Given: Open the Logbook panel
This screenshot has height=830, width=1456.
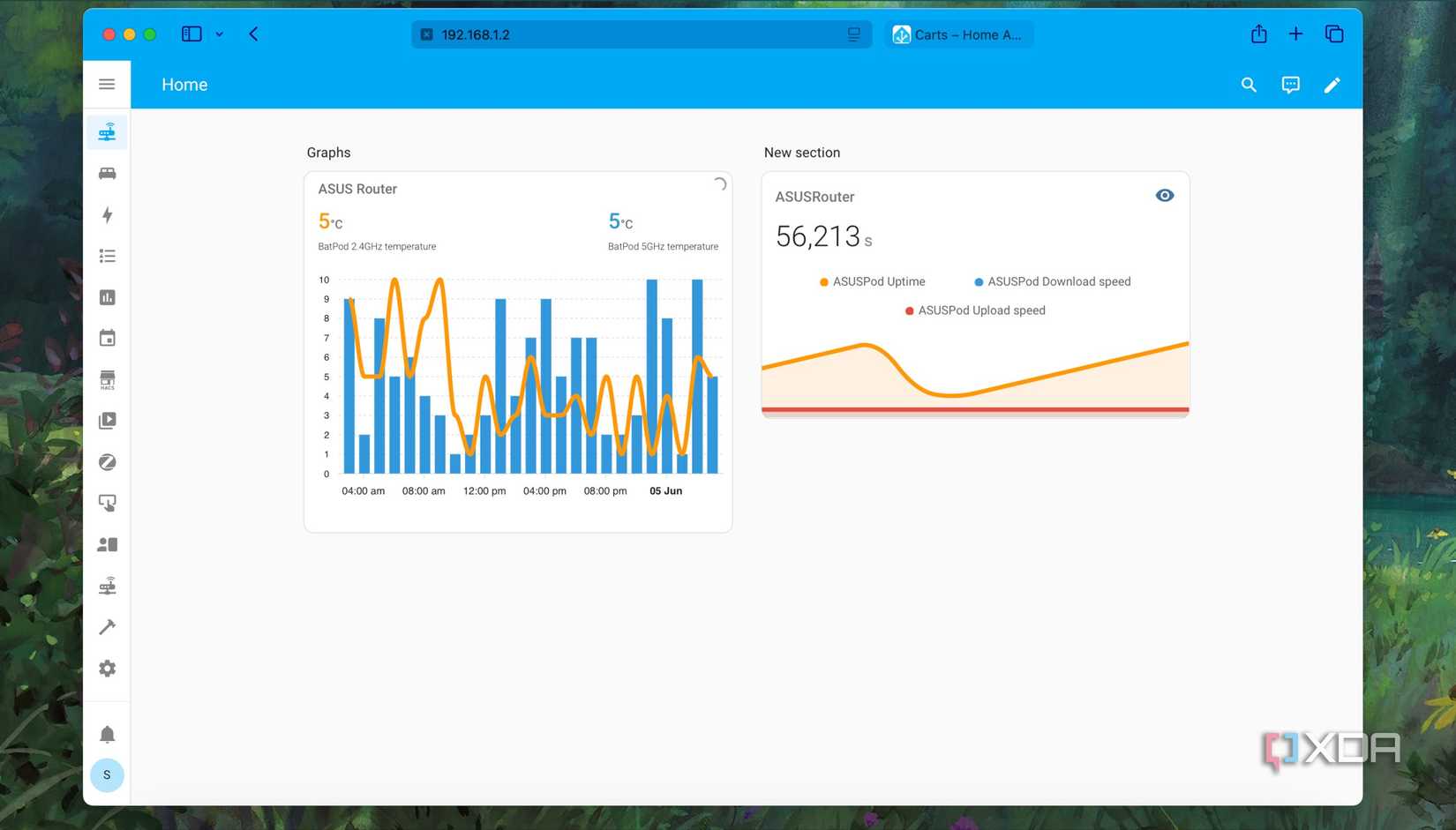Looking at the screenshot, I should click(107, 255).
